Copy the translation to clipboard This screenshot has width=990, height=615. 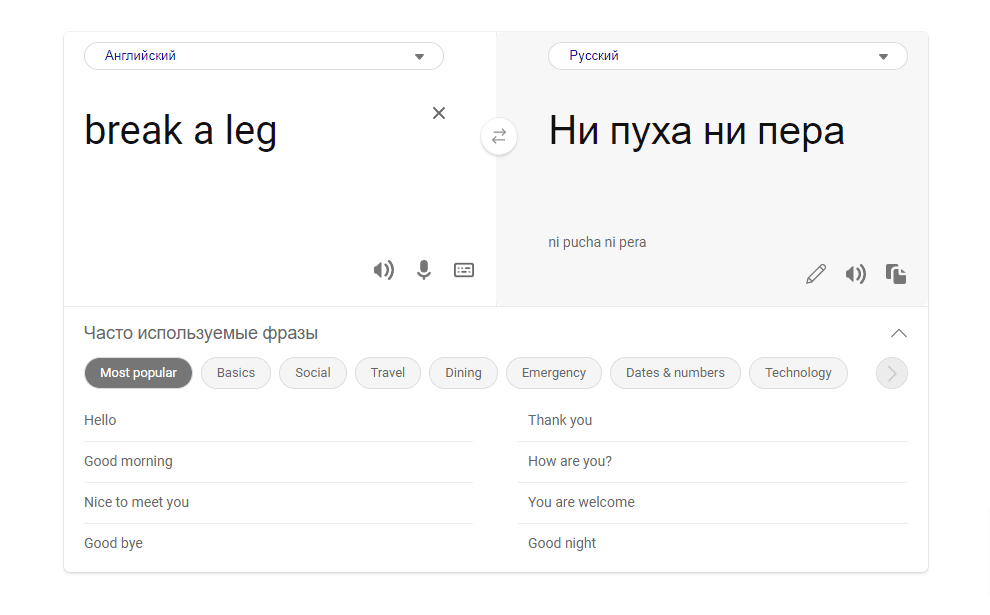(x=896, y=274)
